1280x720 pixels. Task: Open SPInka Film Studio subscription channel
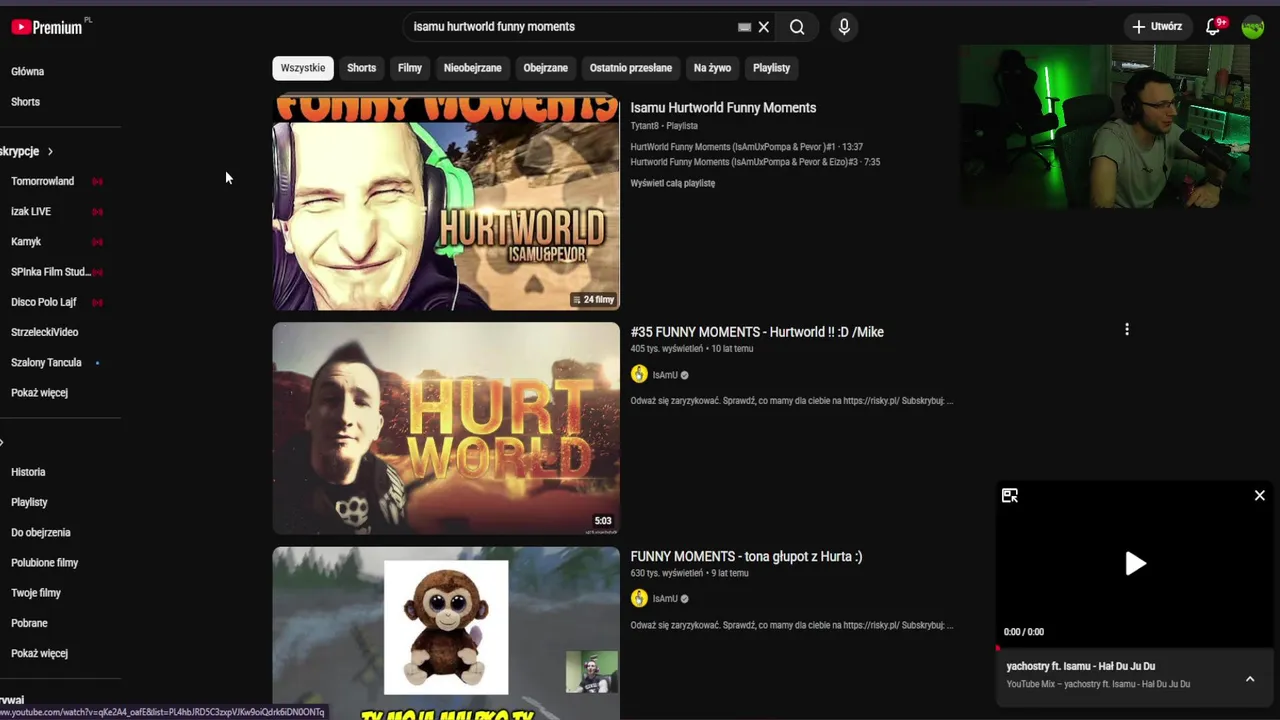tap(50, 271)
